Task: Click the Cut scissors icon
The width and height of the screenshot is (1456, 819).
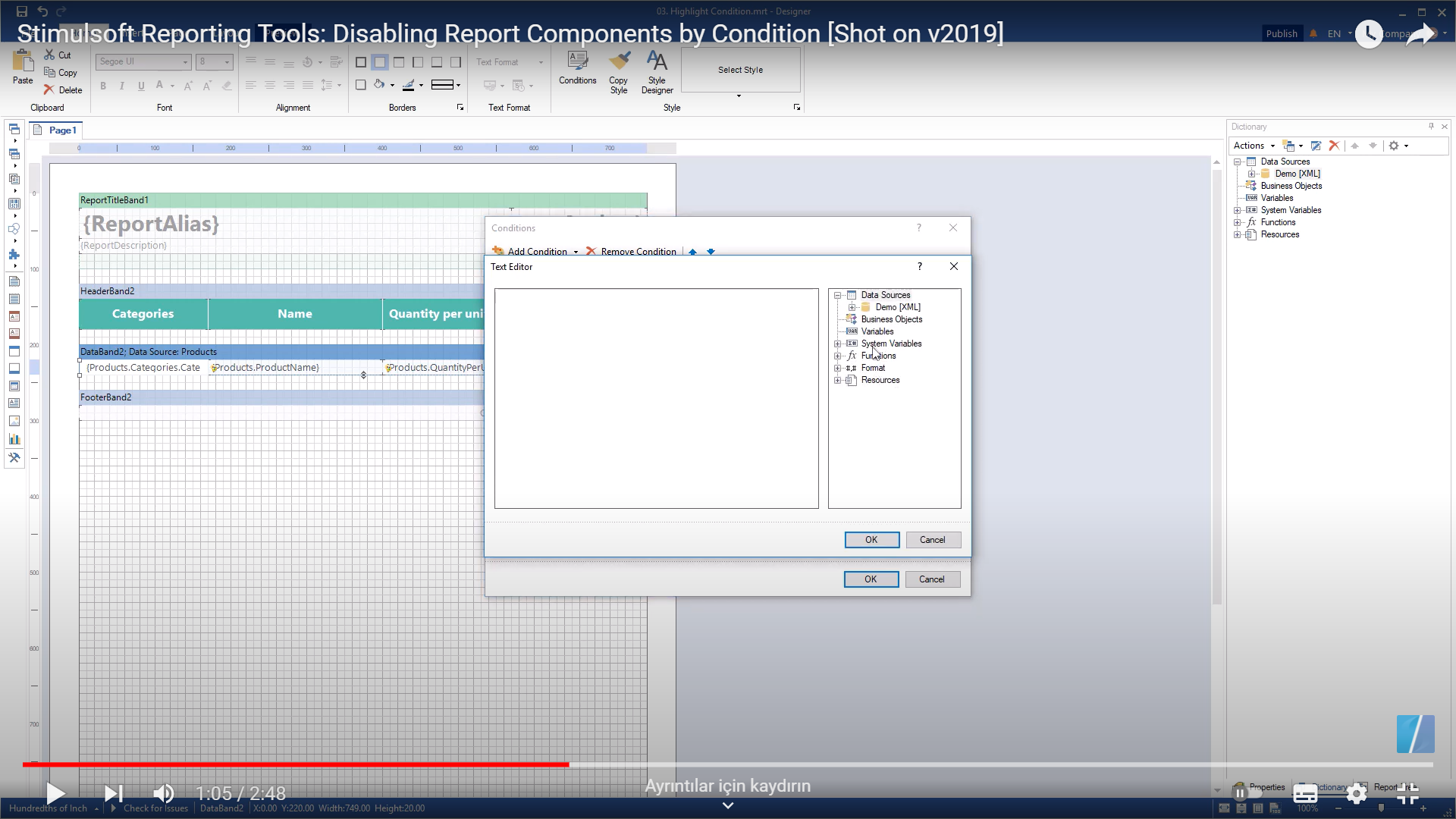Action: [x=49, y=55]
